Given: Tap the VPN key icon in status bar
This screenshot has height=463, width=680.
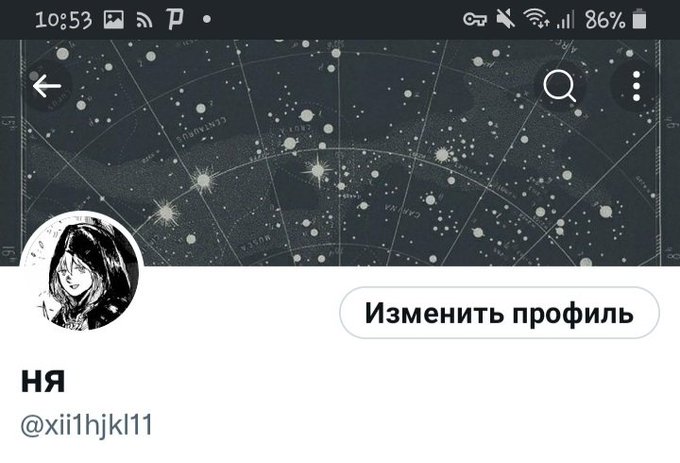Looking at the screenshot, I should [x=475, y=20].
